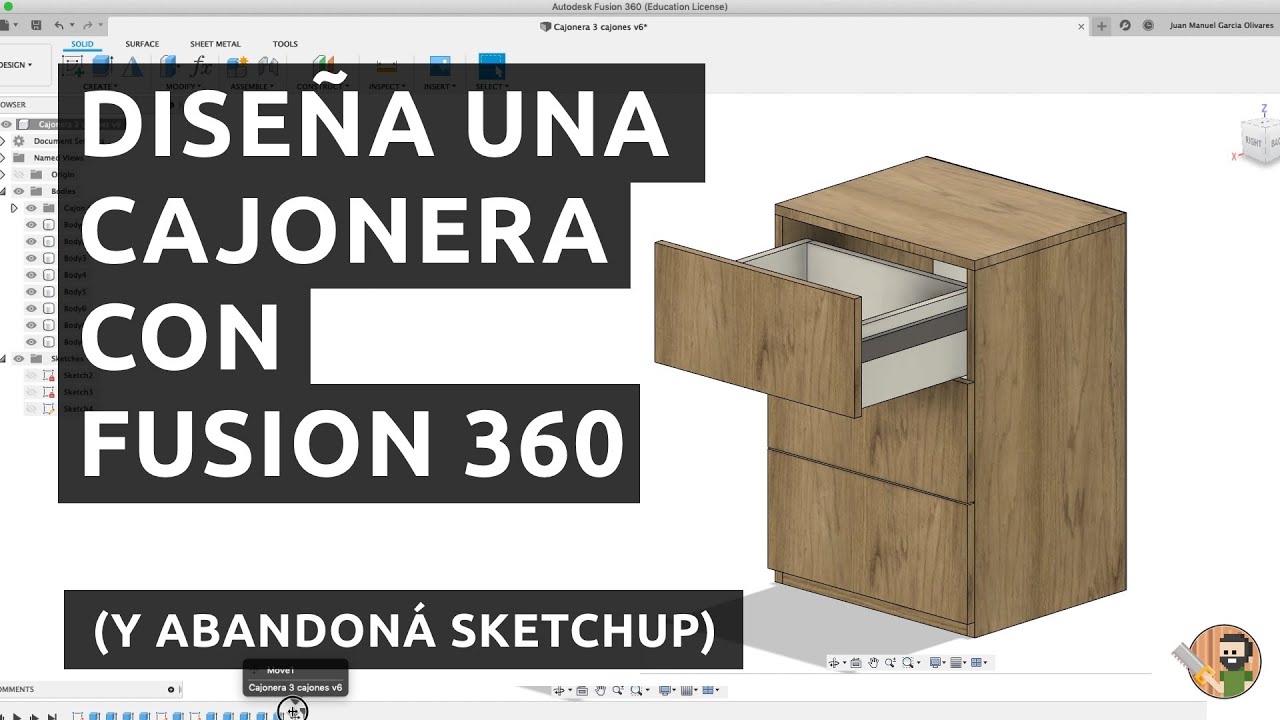Select the Measure tool under Inspect
Screen dimensions: 1280x720
[x=386, y=66]
